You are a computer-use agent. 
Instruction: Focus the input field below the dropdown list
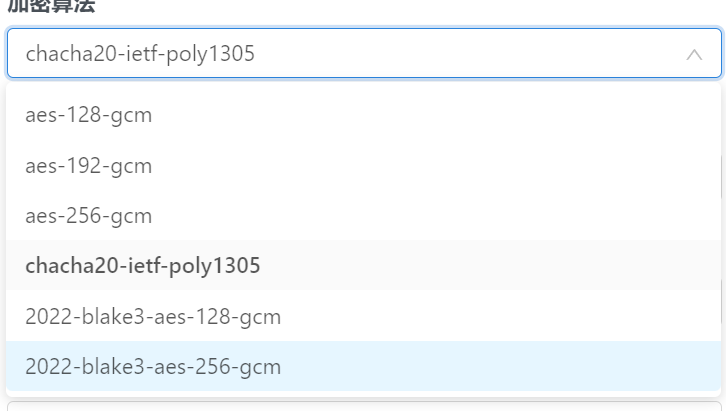pos(364,406)
